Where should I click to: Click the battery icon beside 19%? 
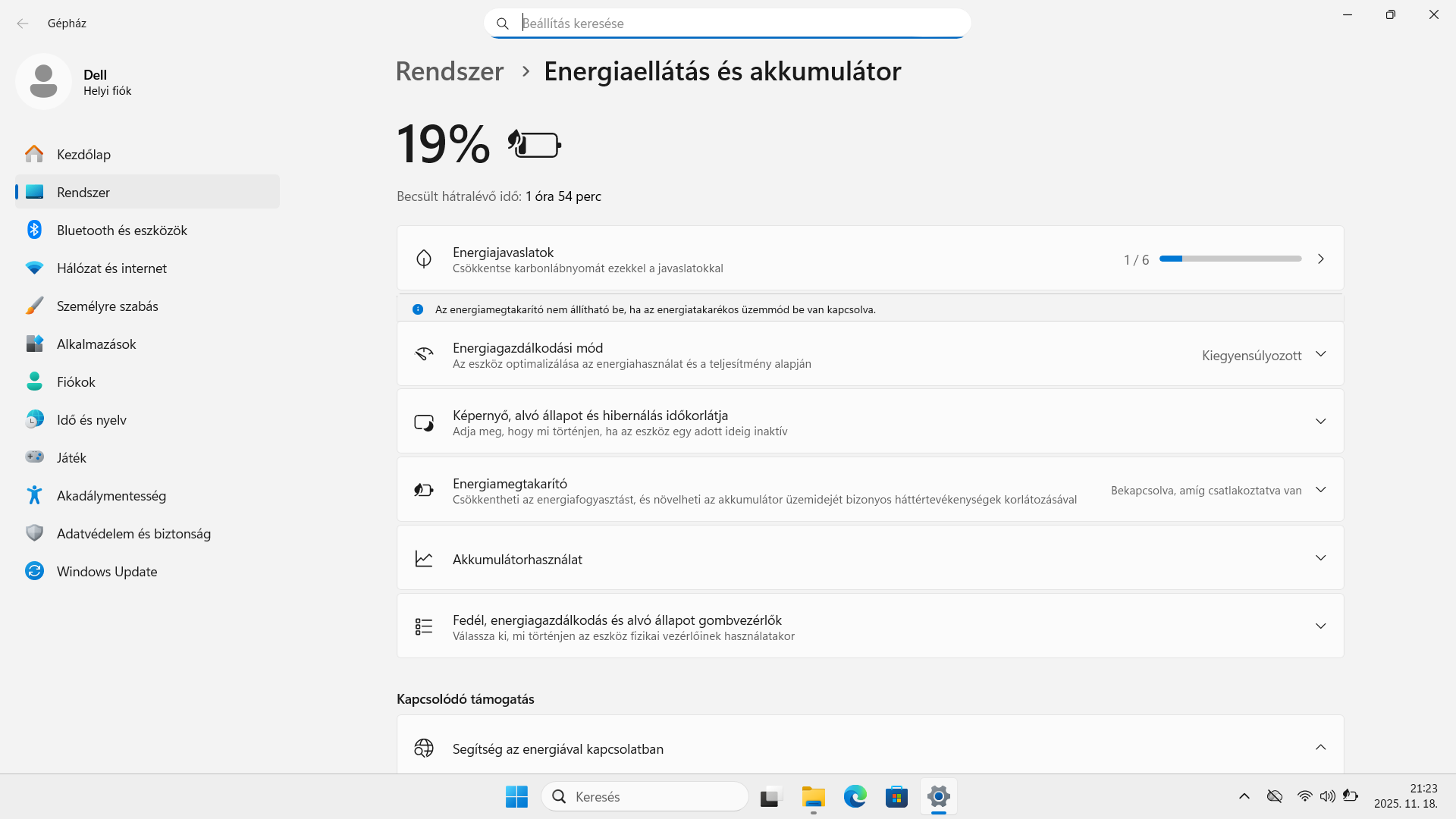pos(535,144)
